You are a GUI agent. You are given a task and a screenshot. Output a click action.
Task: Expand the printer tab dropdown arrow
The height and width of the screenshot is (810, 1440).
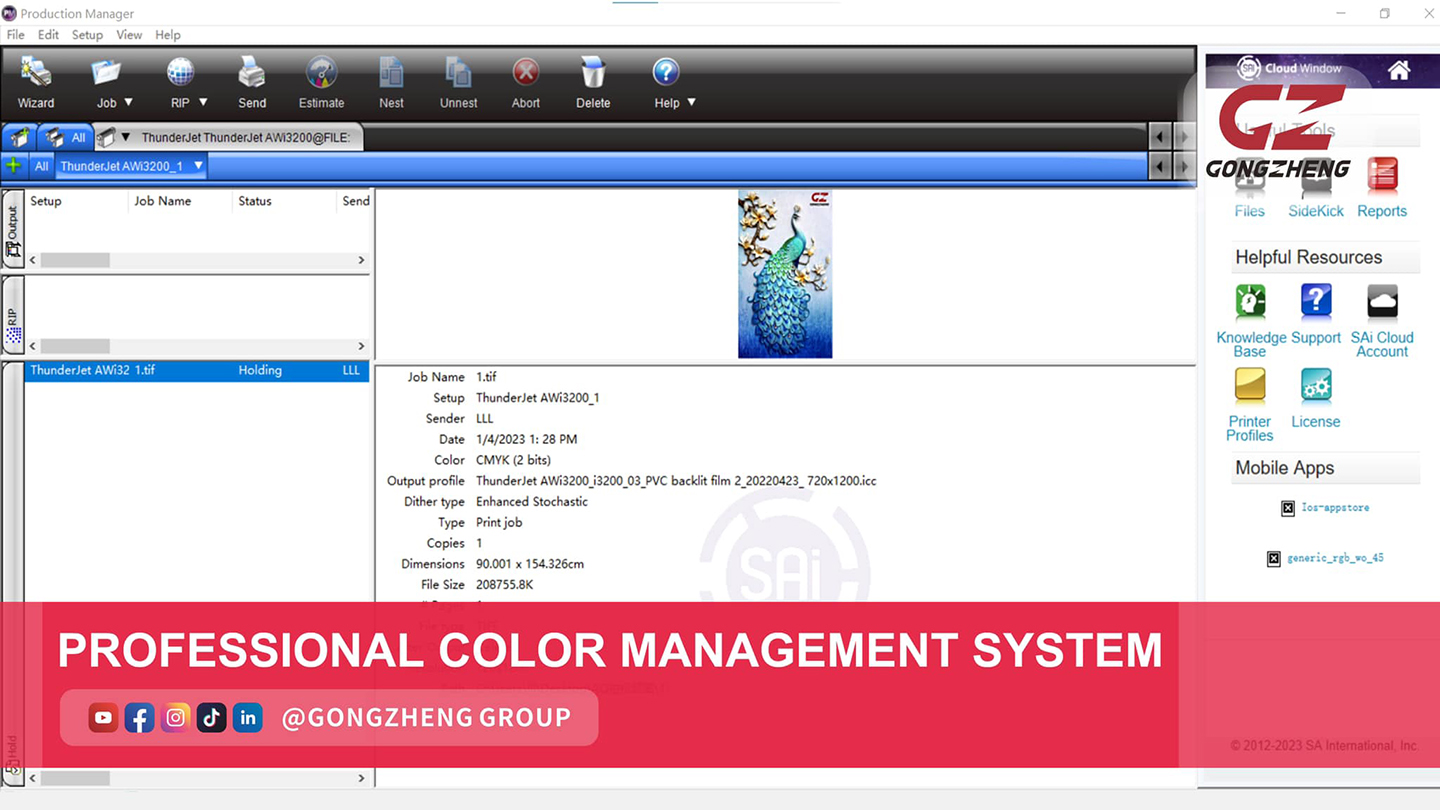tap(125, 137)
